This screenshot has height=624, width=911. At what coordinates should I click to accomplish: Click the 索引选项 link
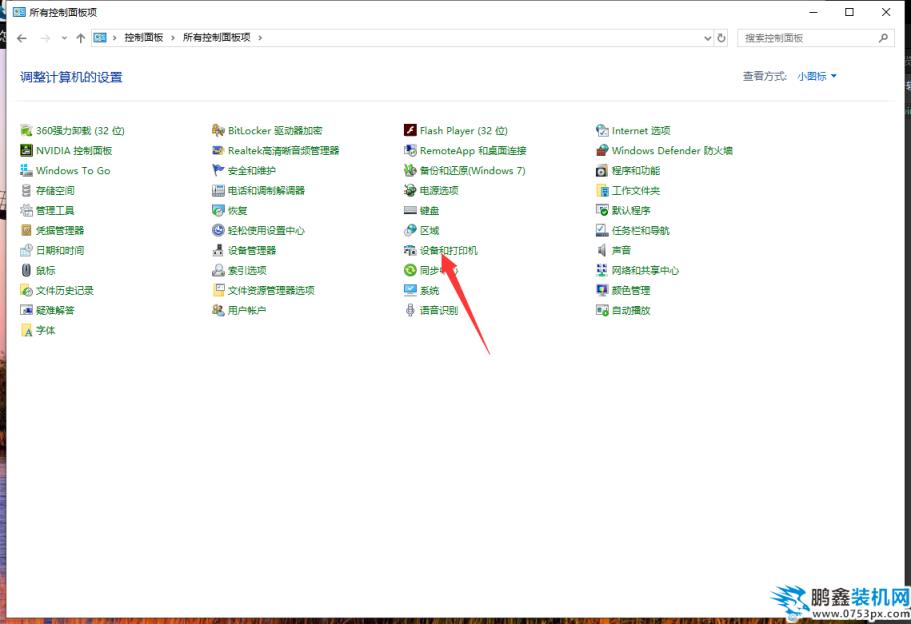pyautogui.click(x=247, y=270)
